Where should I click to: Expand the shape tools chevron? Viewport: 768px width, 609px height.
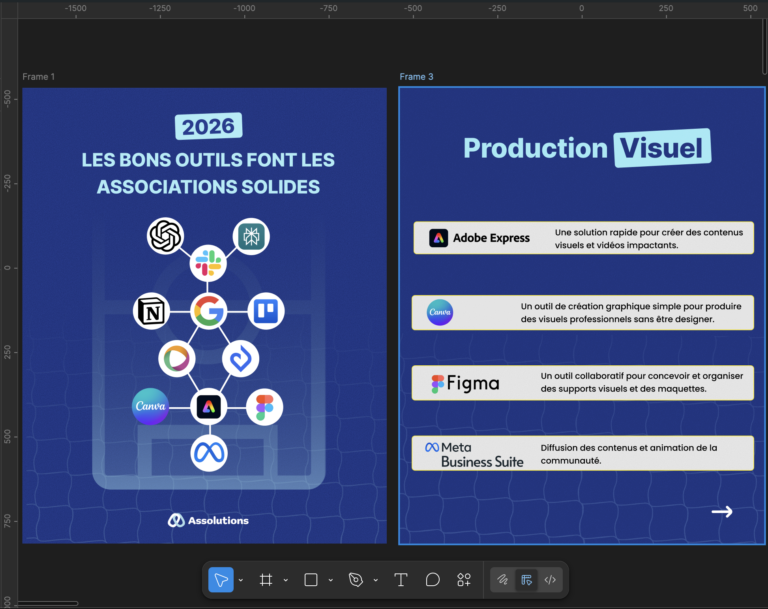point(331,581)
